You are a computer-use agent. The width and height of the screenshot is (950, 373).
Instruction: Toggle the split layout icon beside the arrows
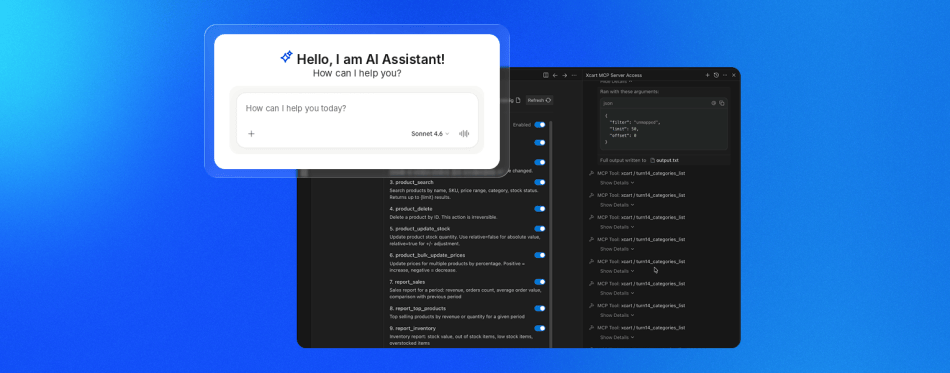546,75
